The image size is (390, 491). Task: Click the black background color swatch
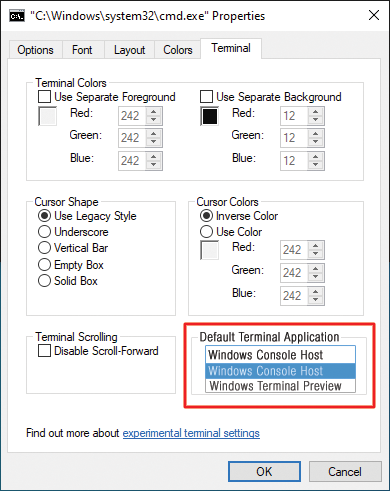[x=210, y=116]
